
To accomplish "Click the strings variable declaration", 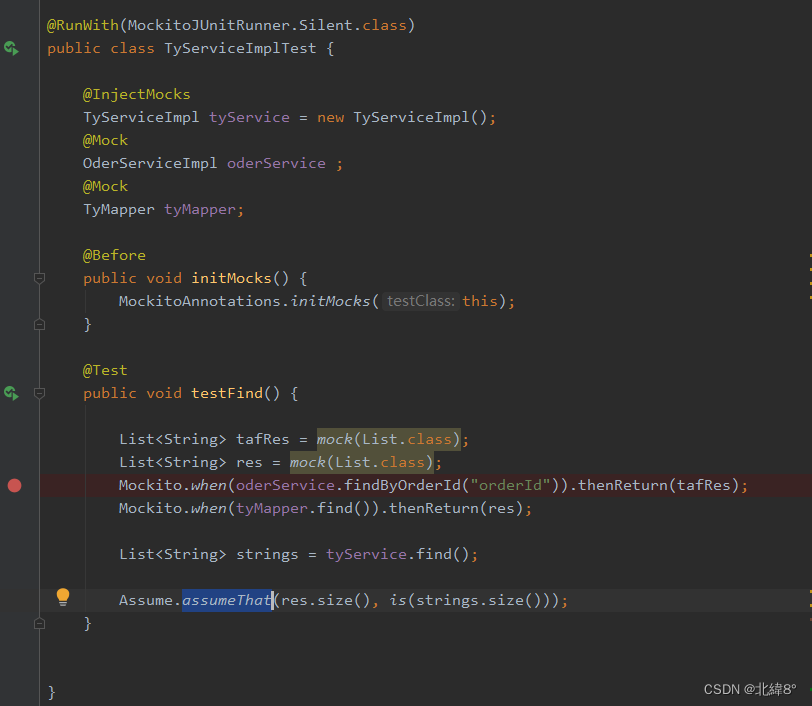I will 267,554.
